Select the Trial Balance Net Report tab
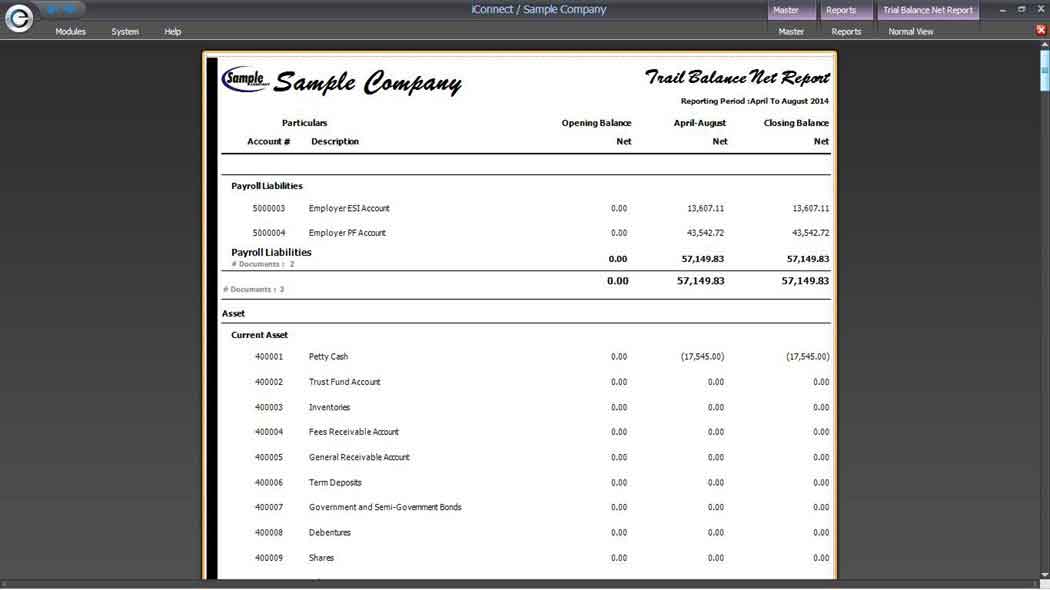 click(928, 10)
